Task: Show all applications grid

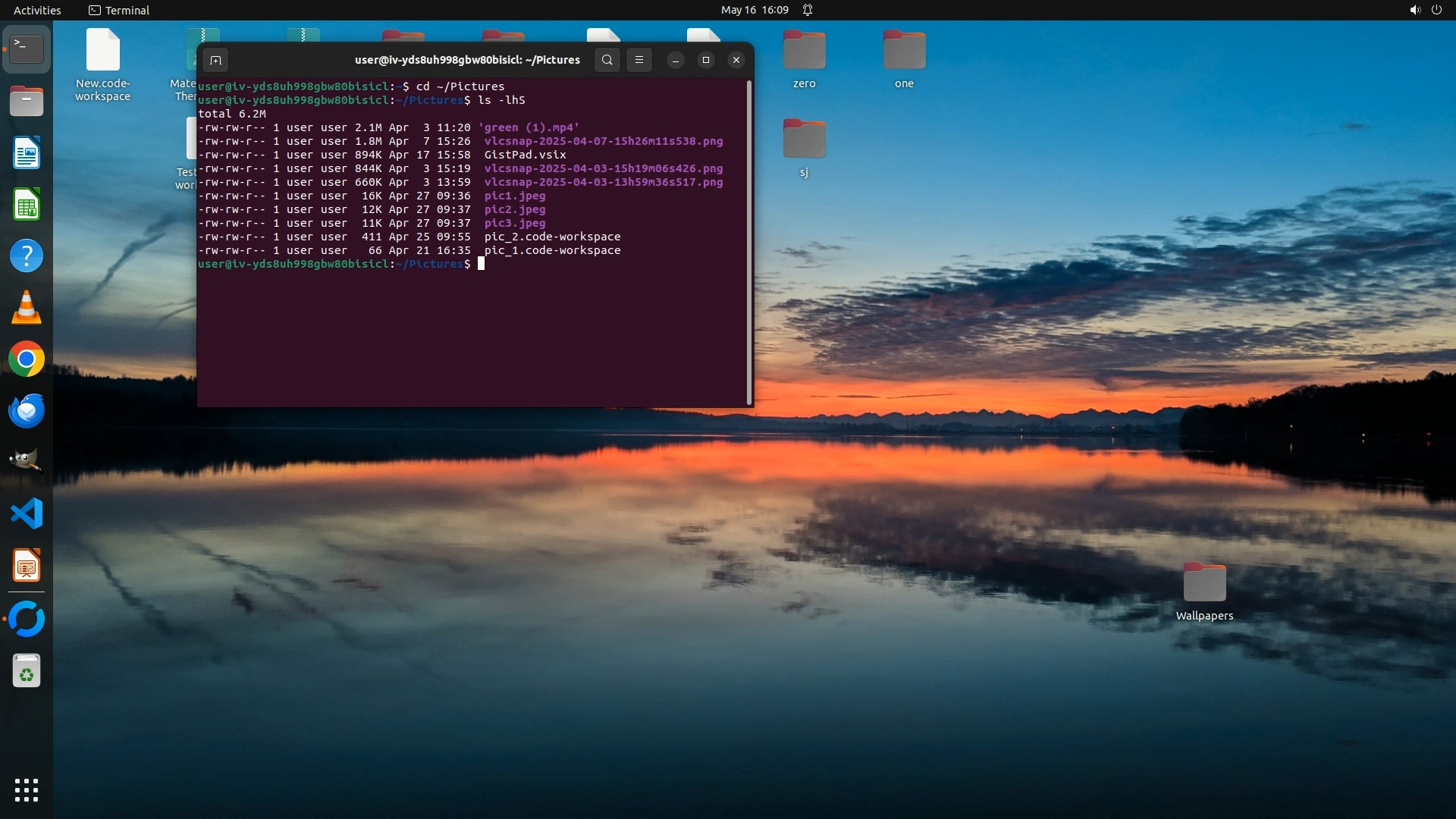Action: [27, 790]
